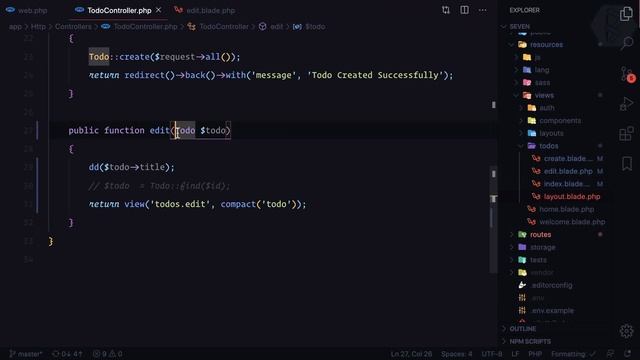Screen dimensions: 640x360
Task: Open the Bookmarks view in activity bar
Action: coord(627,164)
